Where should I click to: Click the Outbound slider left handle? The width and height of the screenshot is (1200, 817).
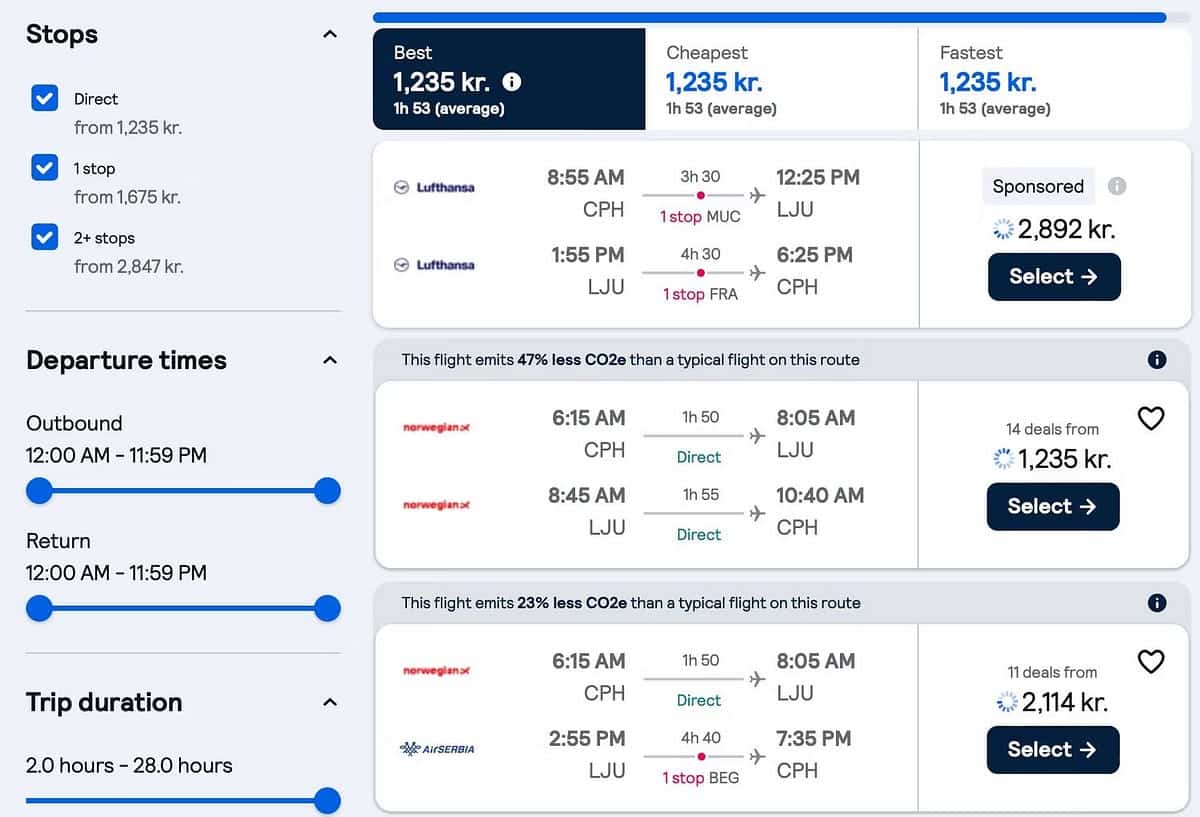tap(39, 491)
